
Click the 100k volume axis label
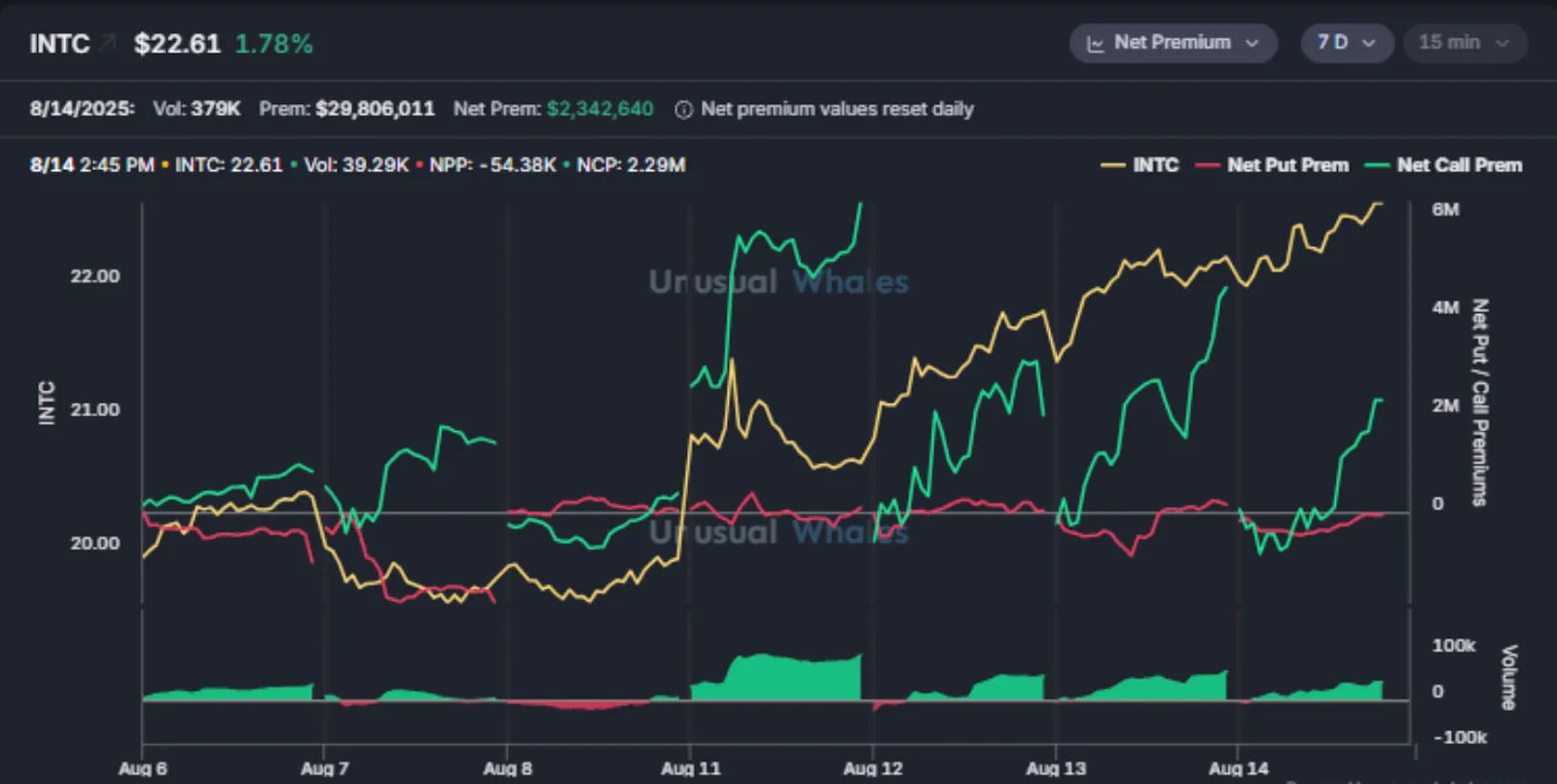[x=1454, y=646]
